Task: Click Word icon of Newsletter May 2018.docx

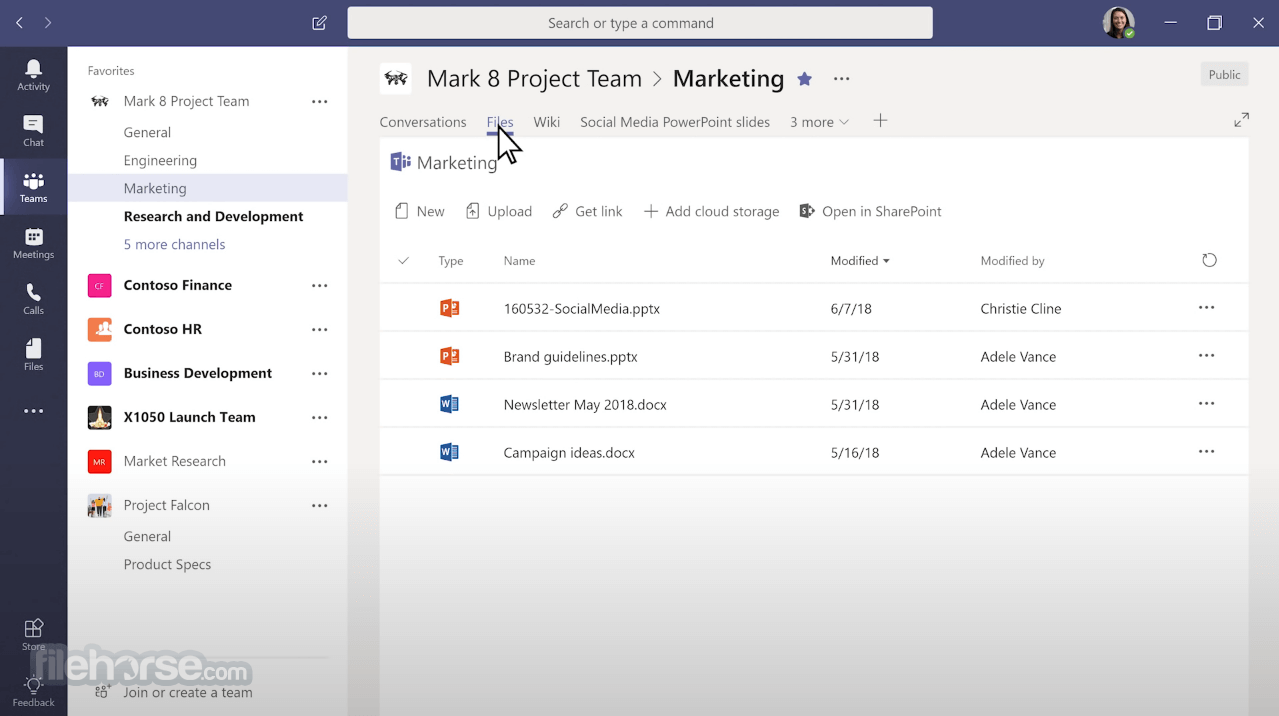Action: click(x=449, y=404)
